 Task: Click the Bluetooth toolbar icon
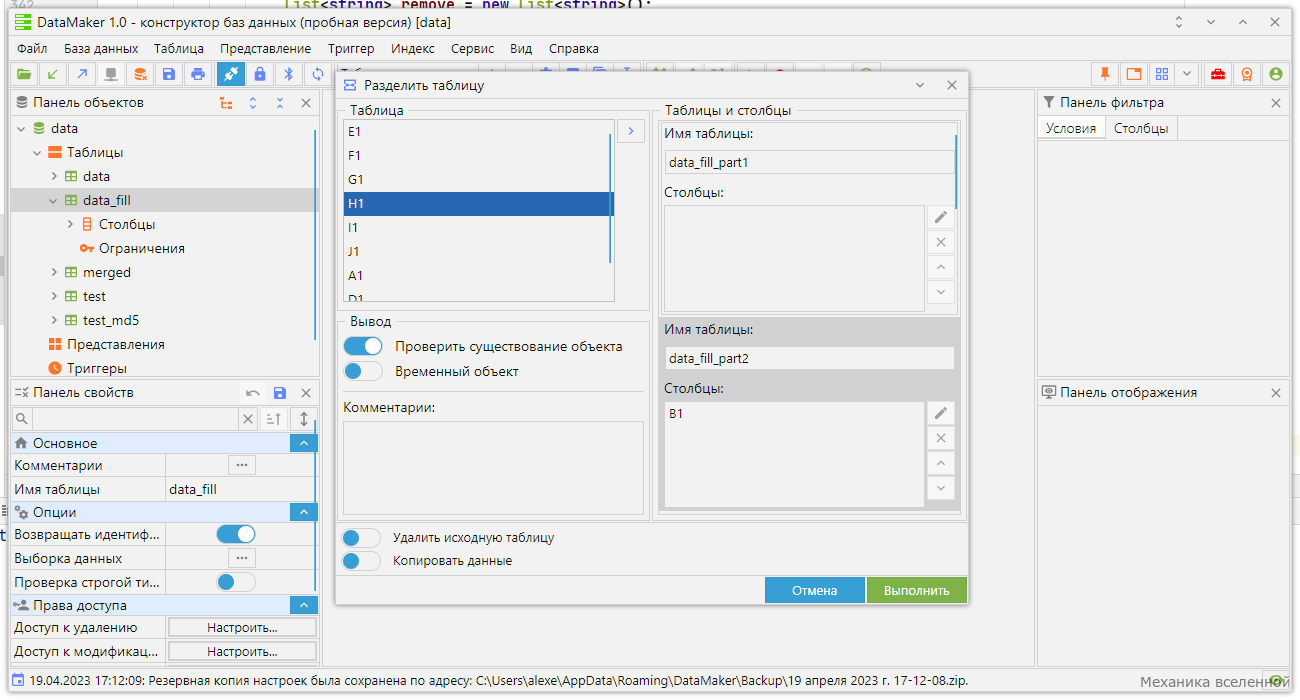point(289,74)
